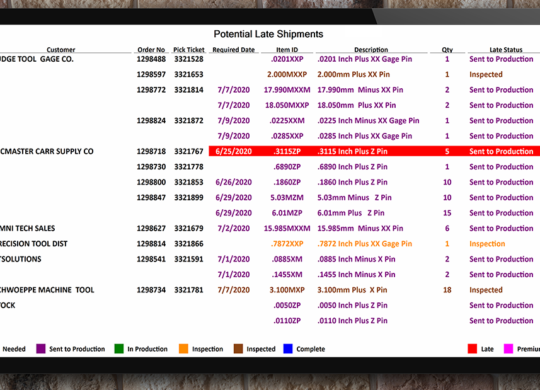Select order number 1298488
540x390 pixels.
[x=151, y=59]
